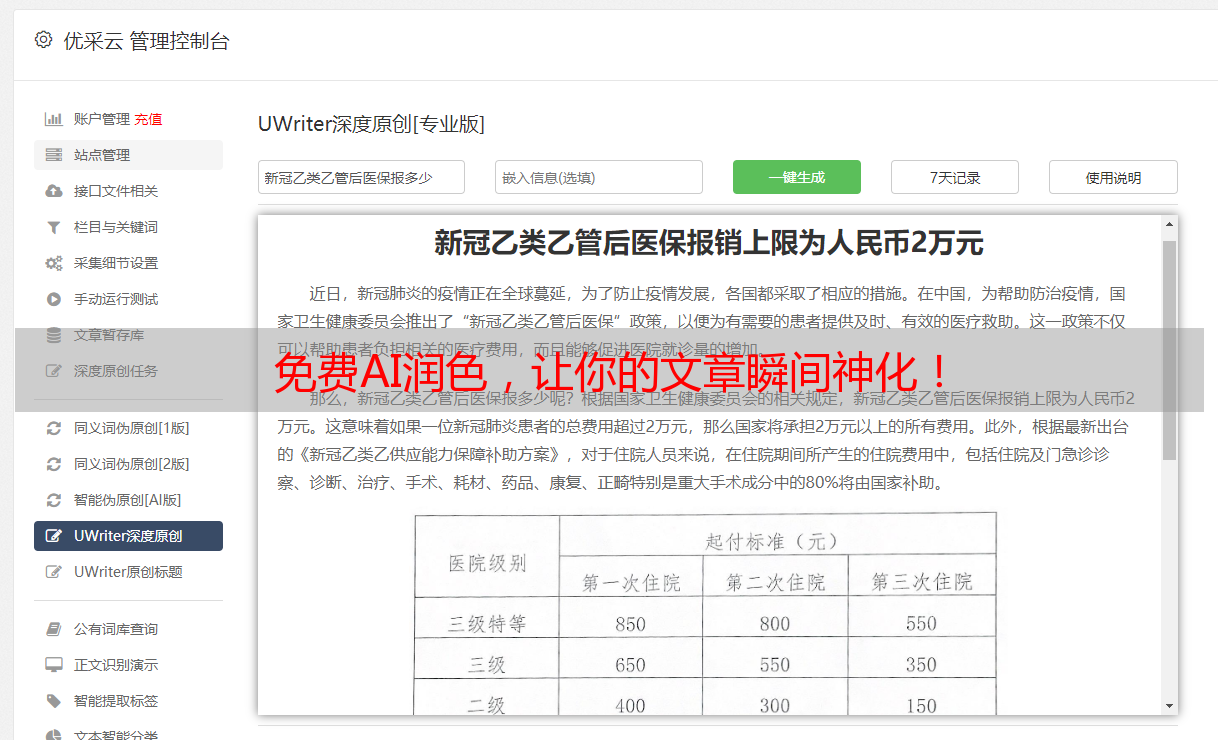The height and width of the screenshot is (740, 1218).
Task: Click the 第三次住院 column header
Action: coord(921,582)
